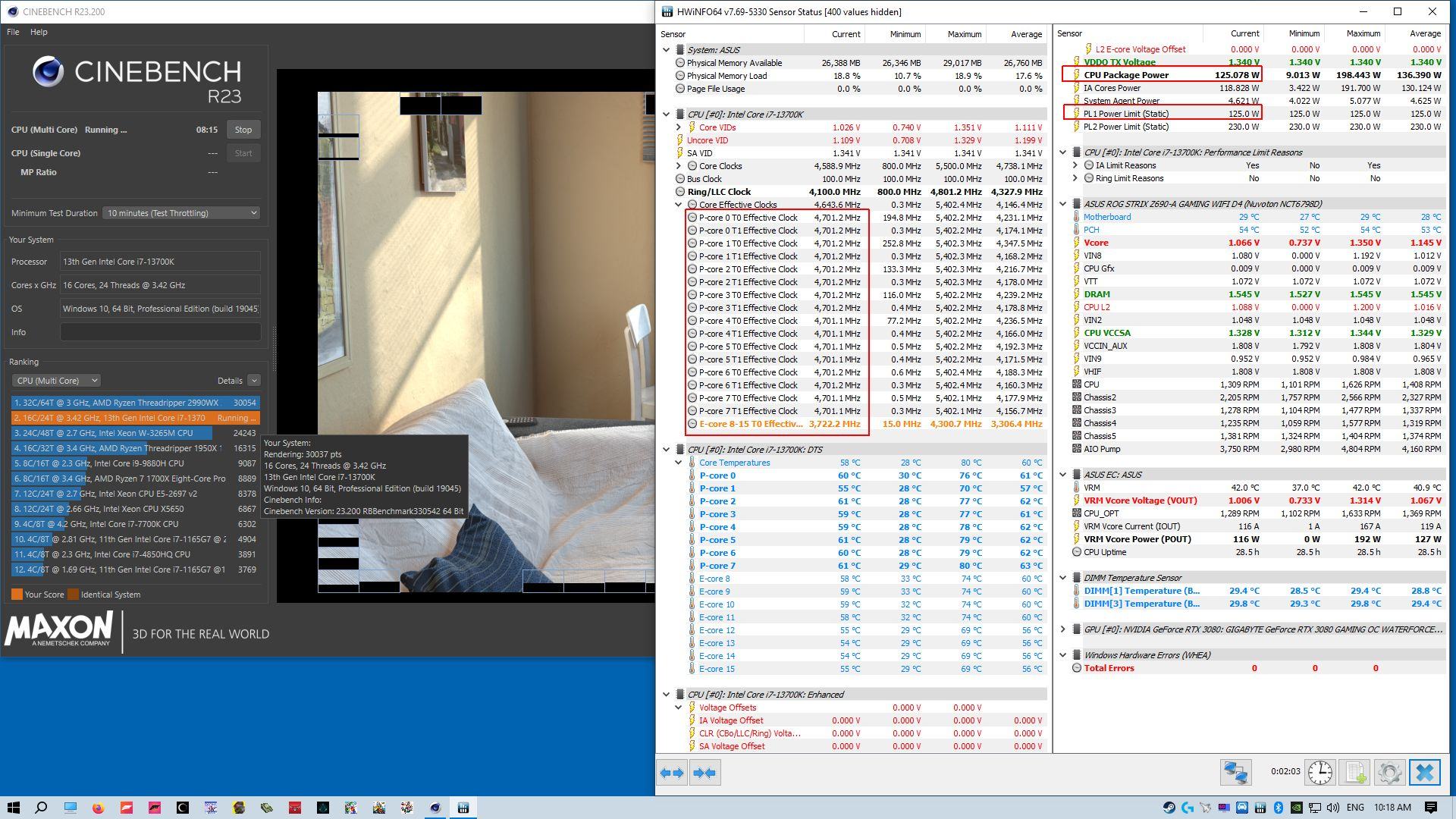This screenshot has width=1456, height=819.
Task: Click the Info text field
Action: [160, 332]
